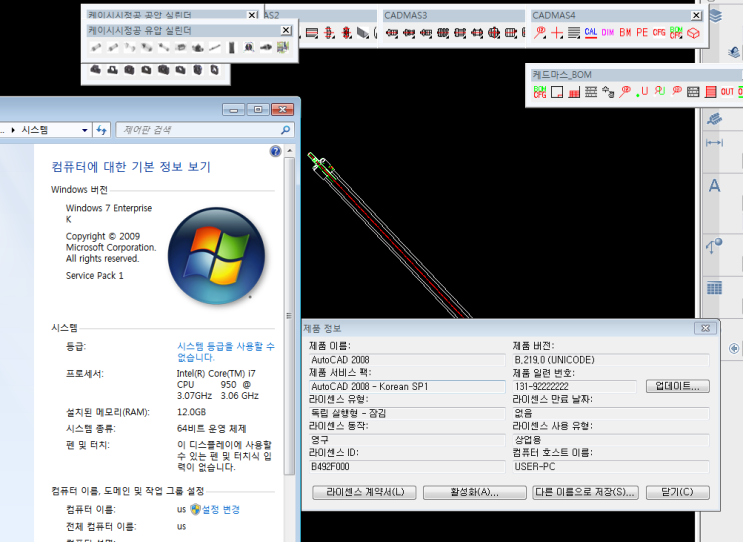Viewport: 743px width, 542px height.
Task: Open the 설정 변경 link
Action: (221, 509)
